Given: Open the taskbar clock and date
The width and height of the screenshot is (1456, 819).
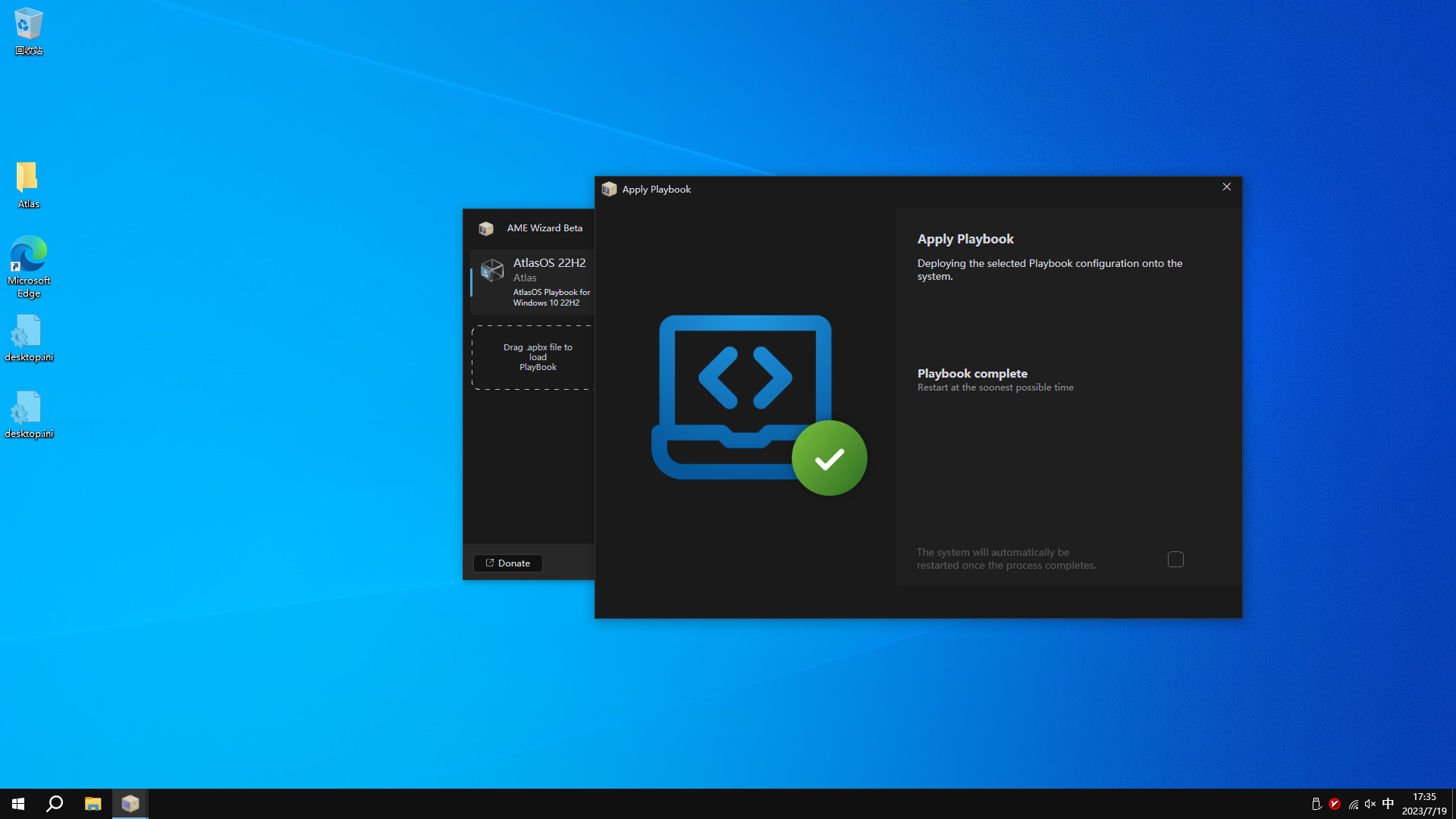Looking at the screenshot, I should tap(1424, 804).
